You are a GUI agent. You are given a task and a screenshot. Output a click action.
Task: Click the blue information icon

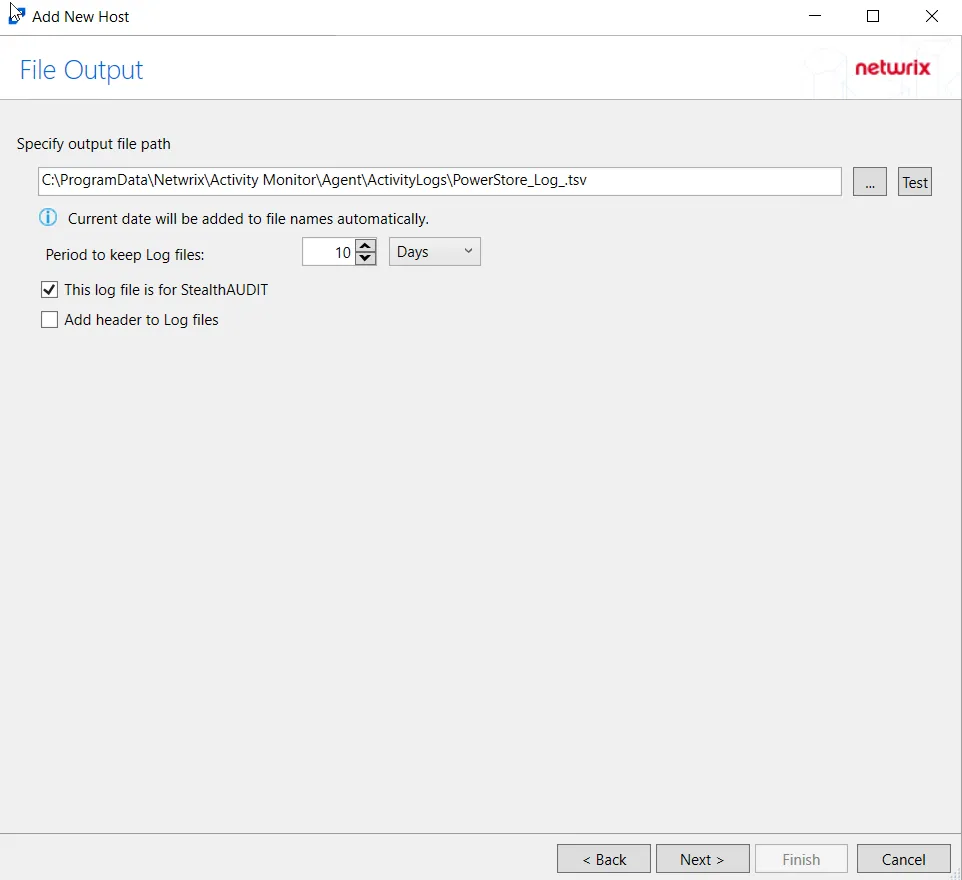point(48,218)
